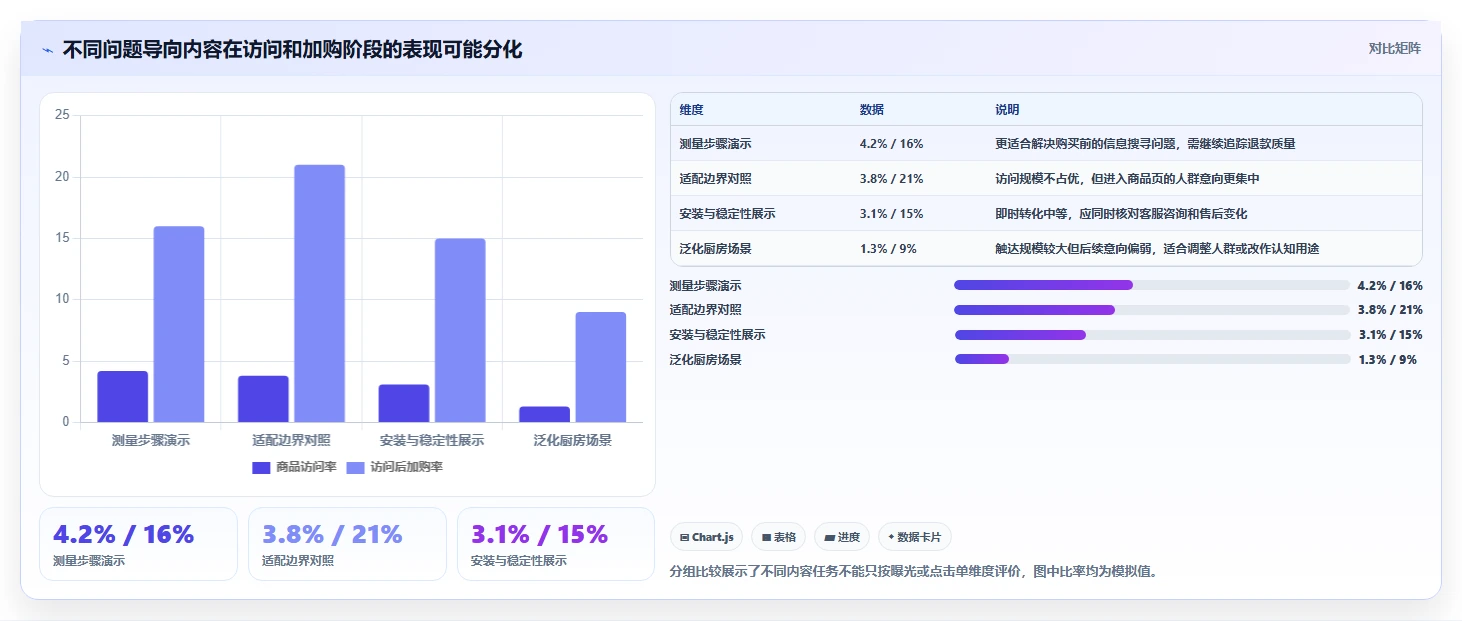Click the y-axis tick value 25

pos(62,115)
